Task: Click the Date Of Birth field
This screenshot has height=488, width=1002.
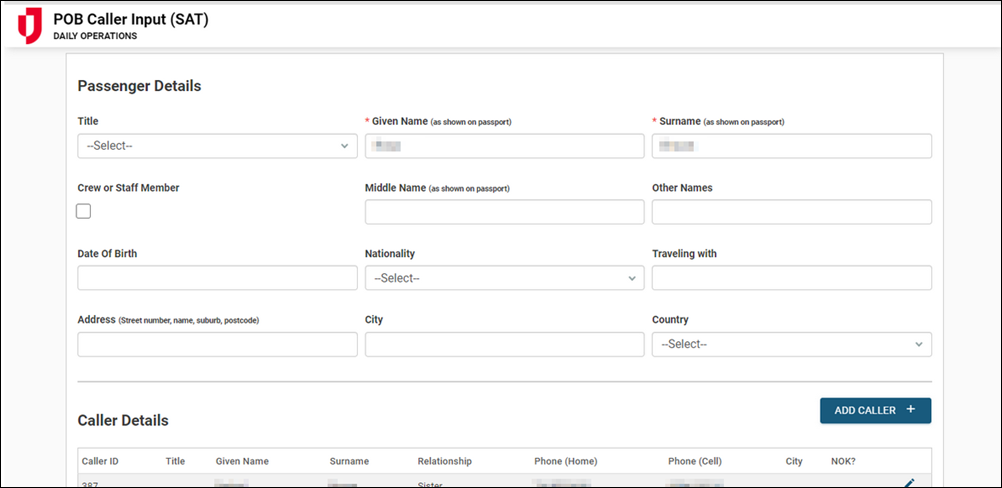Action: tap(217, 278)
